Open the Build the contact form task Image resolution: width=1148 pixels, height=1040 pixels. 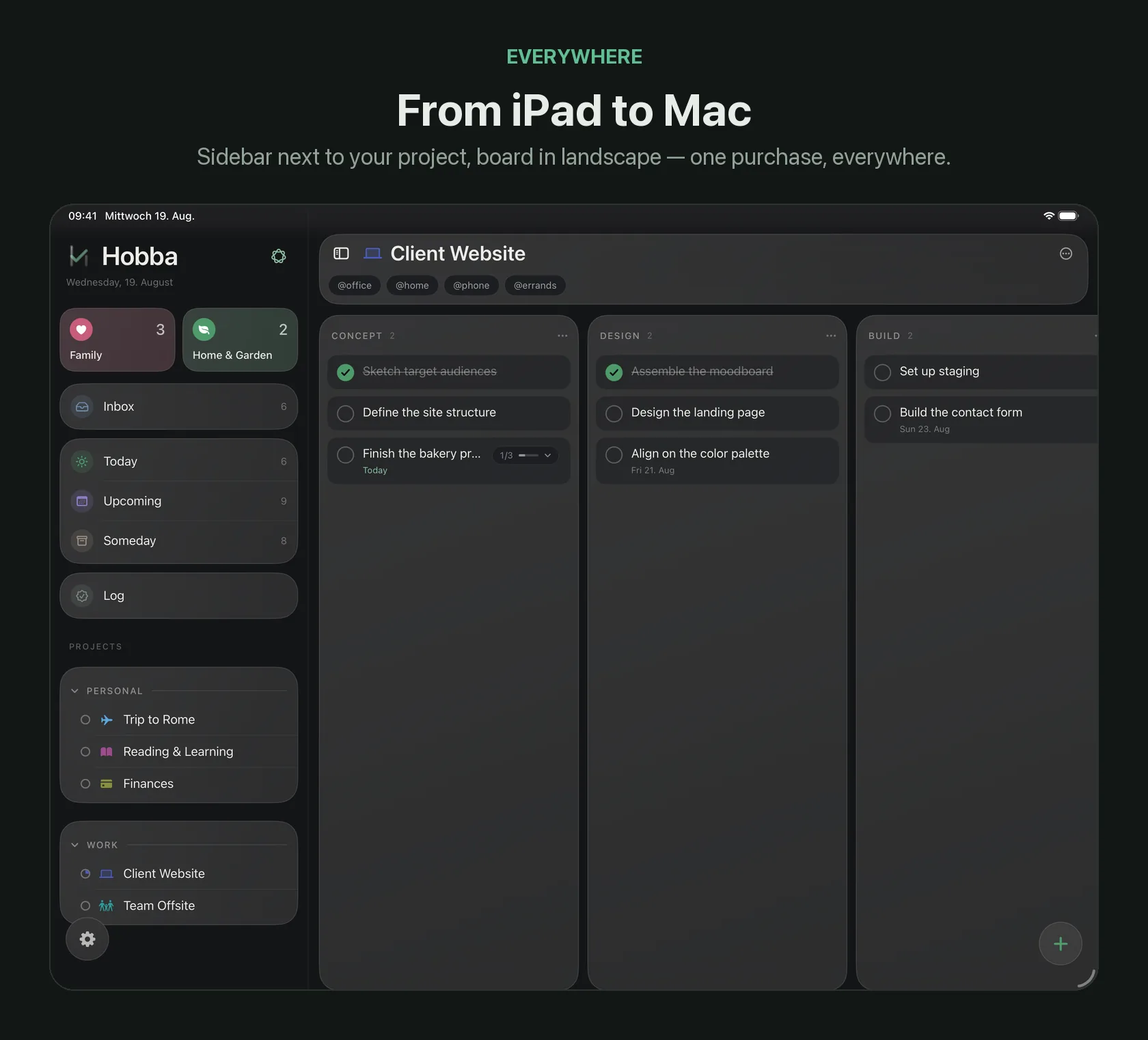[x=981, y=420]
